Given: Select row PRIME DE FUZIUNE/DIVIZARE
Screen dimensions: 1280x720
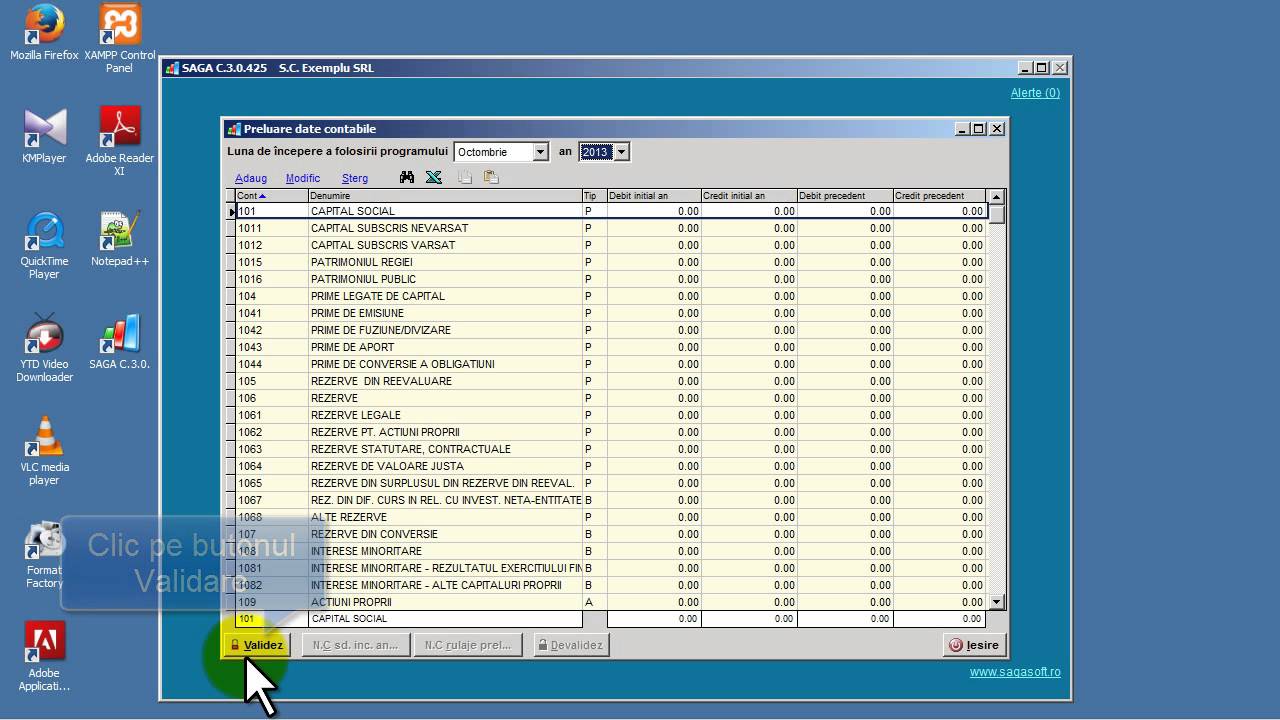Looking at the screenshot, I should coord(606,330).
